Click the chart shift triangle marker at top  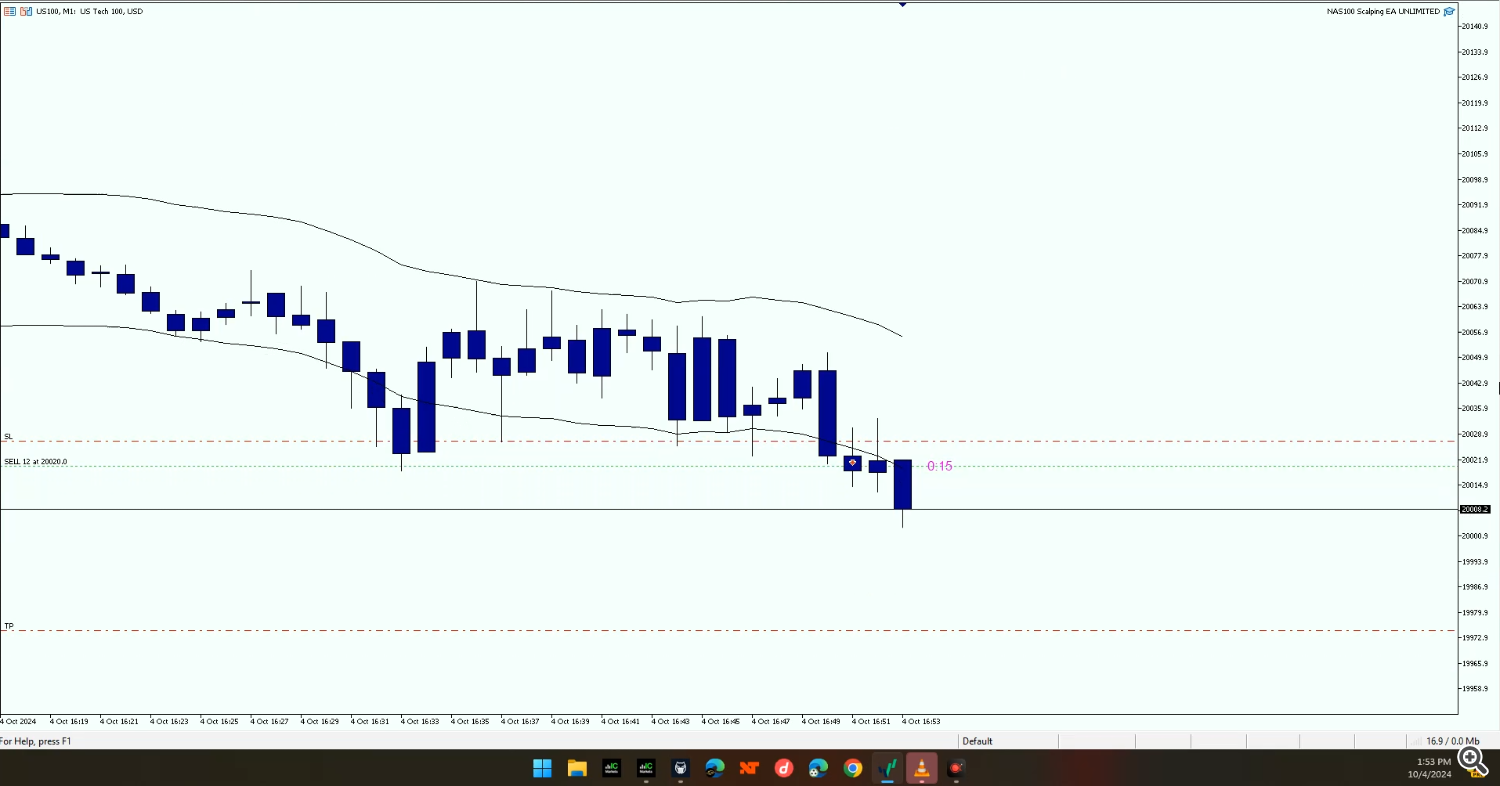(903, 4)
